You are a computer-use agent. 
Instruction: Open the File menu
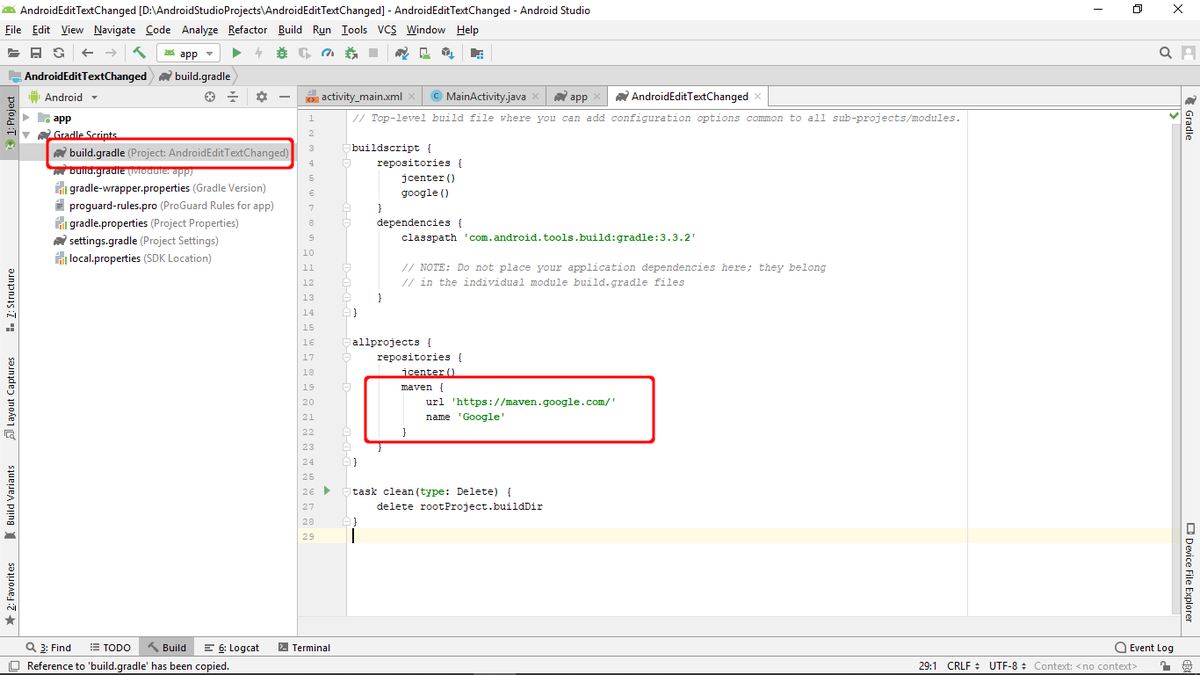13,30
